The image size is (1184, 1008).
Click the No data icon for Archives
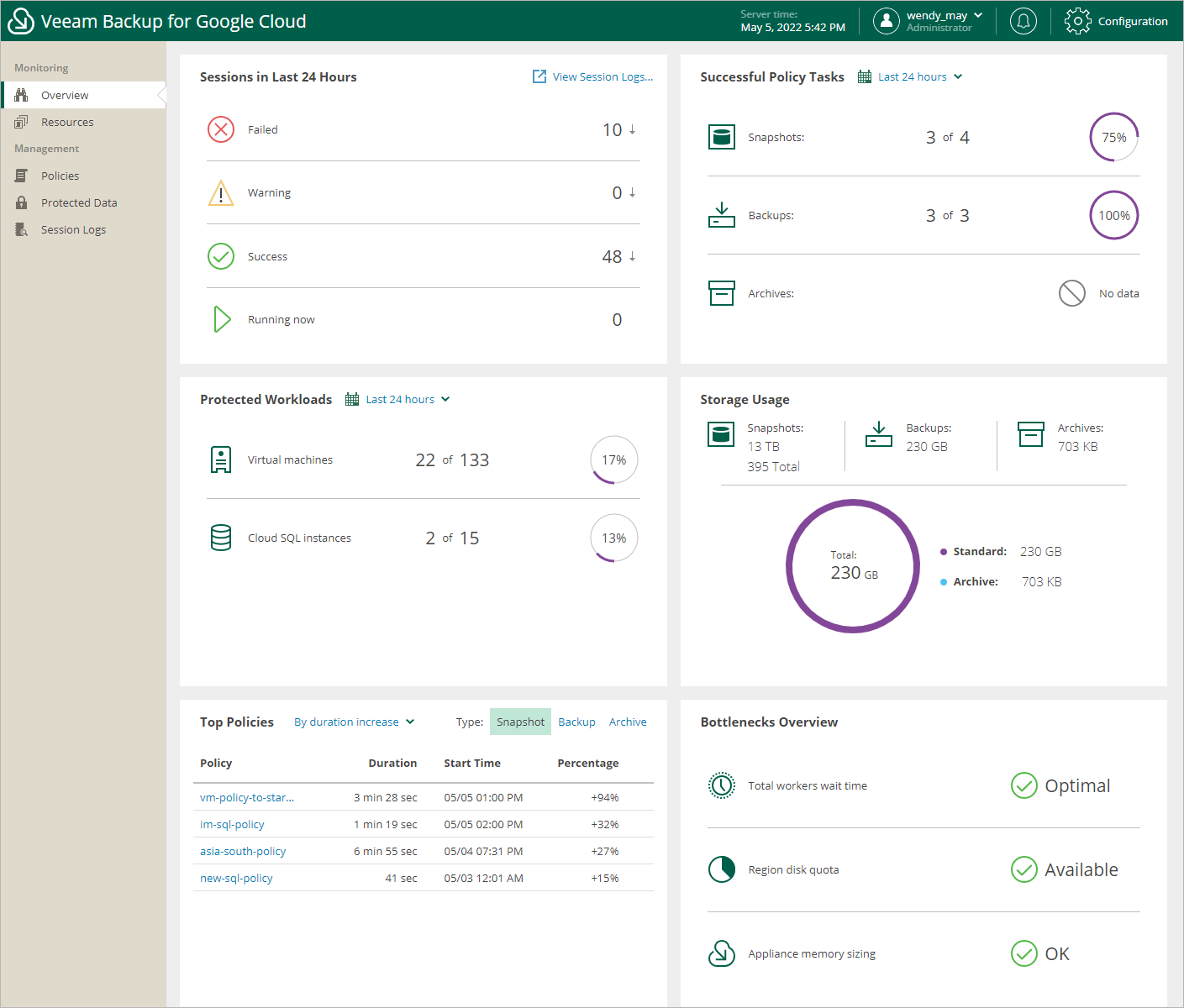click(x=1072, y=293)
